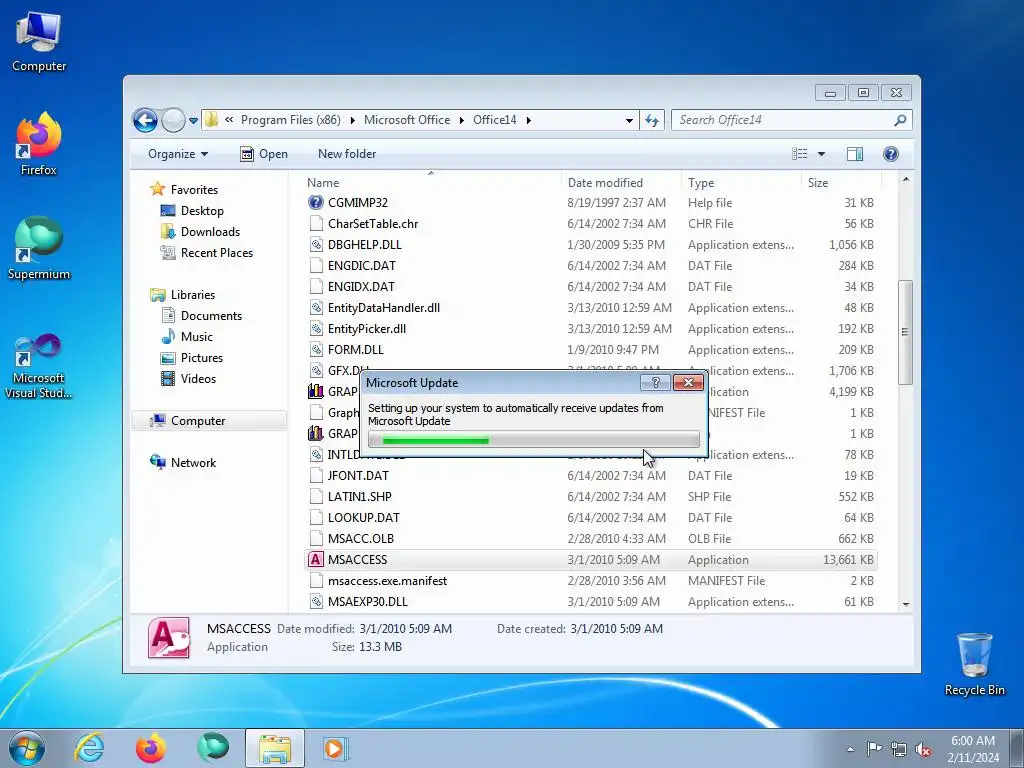Screen dimensions: 1024x768
Task: Expand the address bar history dropdown
Action: point(629,120)
